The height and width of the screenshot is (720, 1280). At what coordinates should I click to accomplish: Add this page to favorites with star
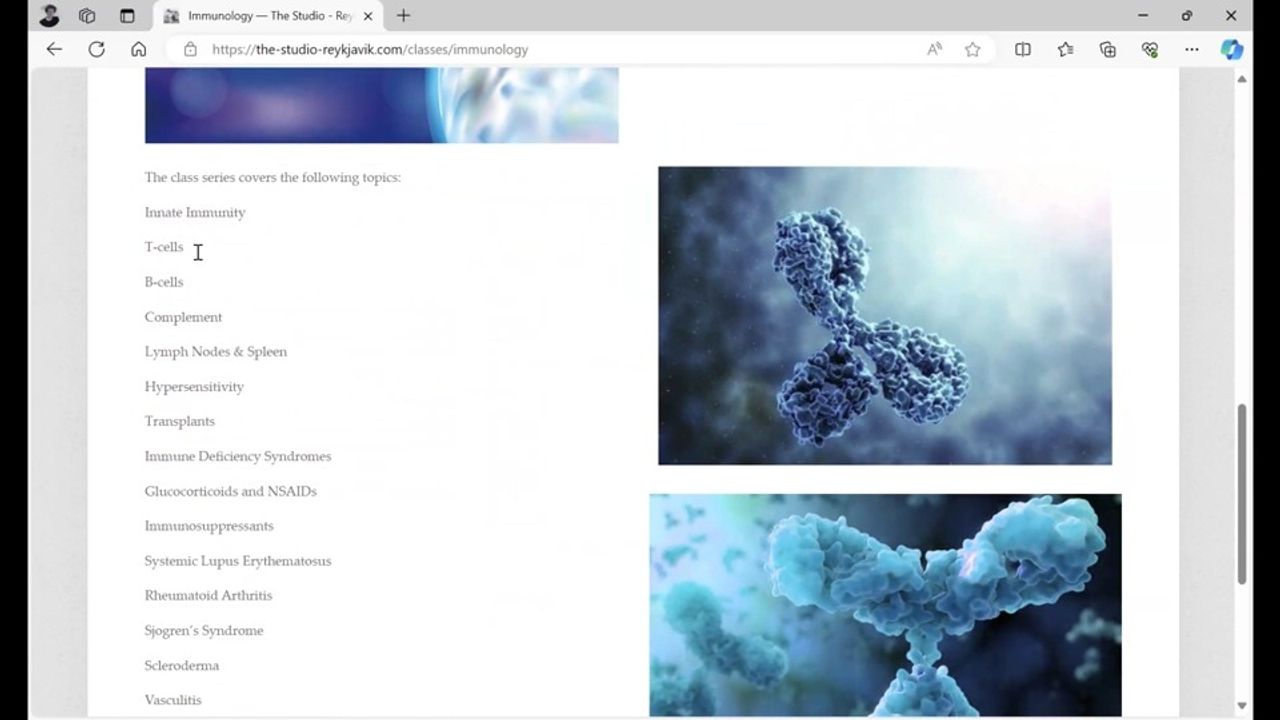972,49
